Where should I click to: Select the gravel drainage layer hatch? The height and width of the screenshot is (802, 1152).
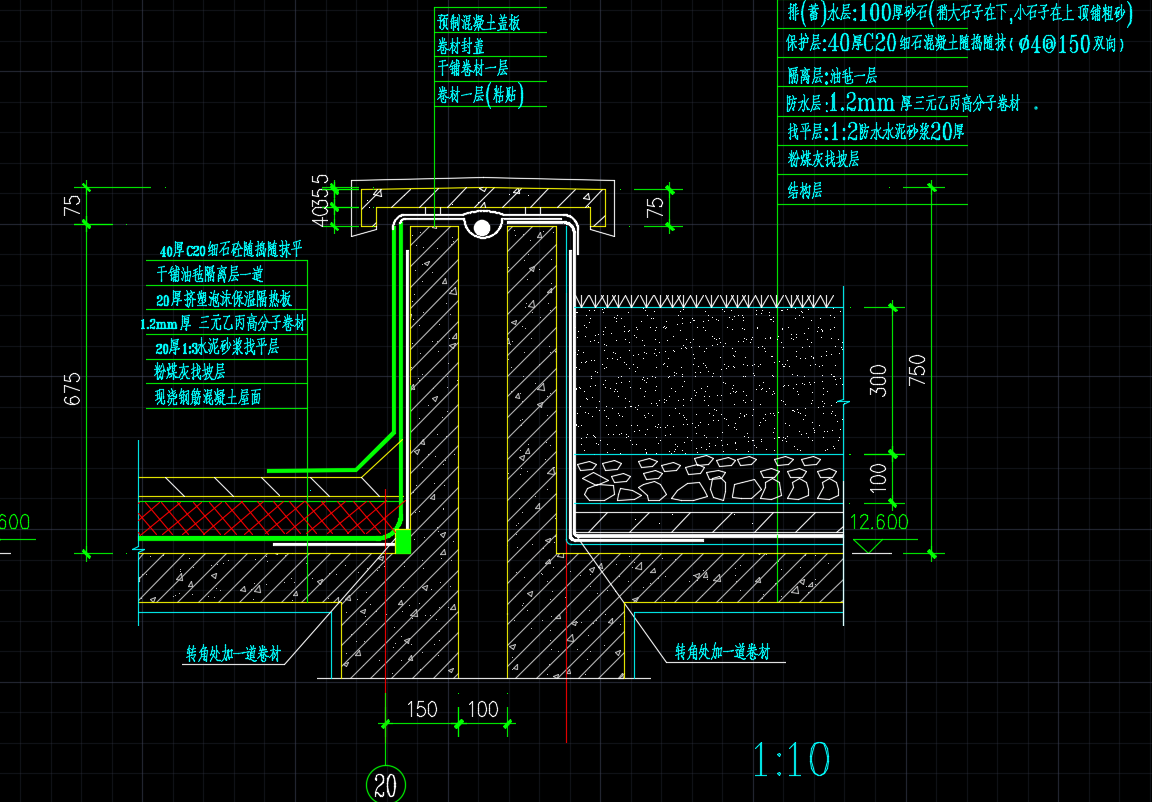click(708, 479)
